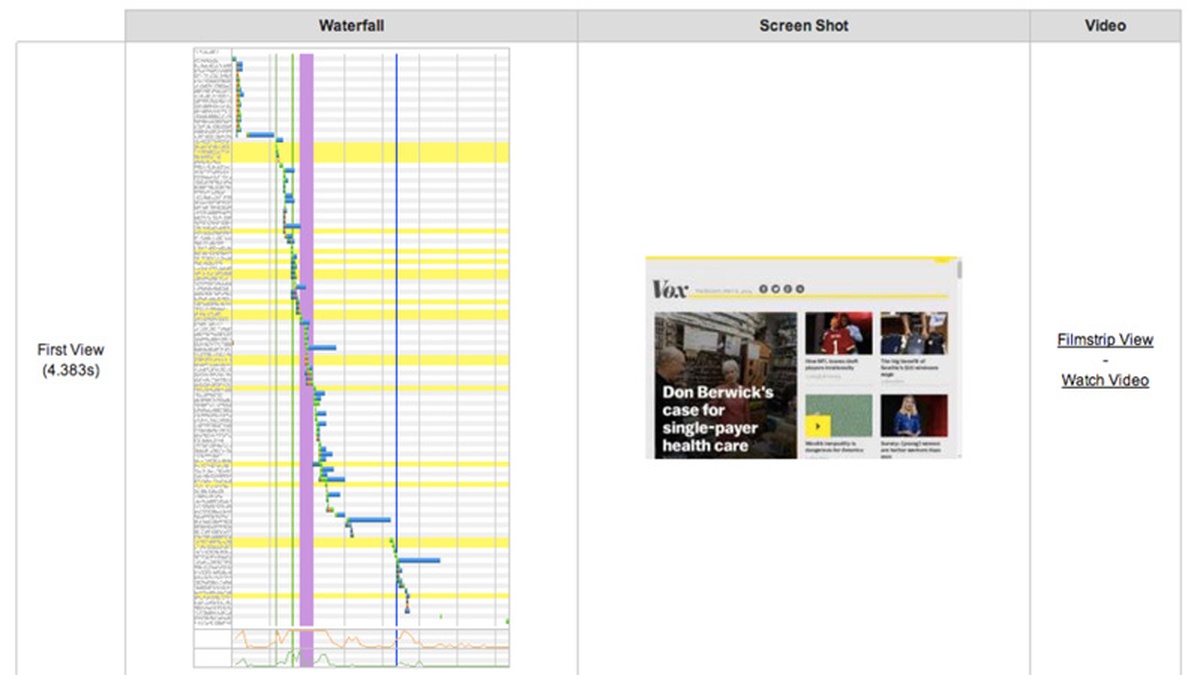
Task: Select the First View (4.383s) row label
Action: tap(71, 360)
